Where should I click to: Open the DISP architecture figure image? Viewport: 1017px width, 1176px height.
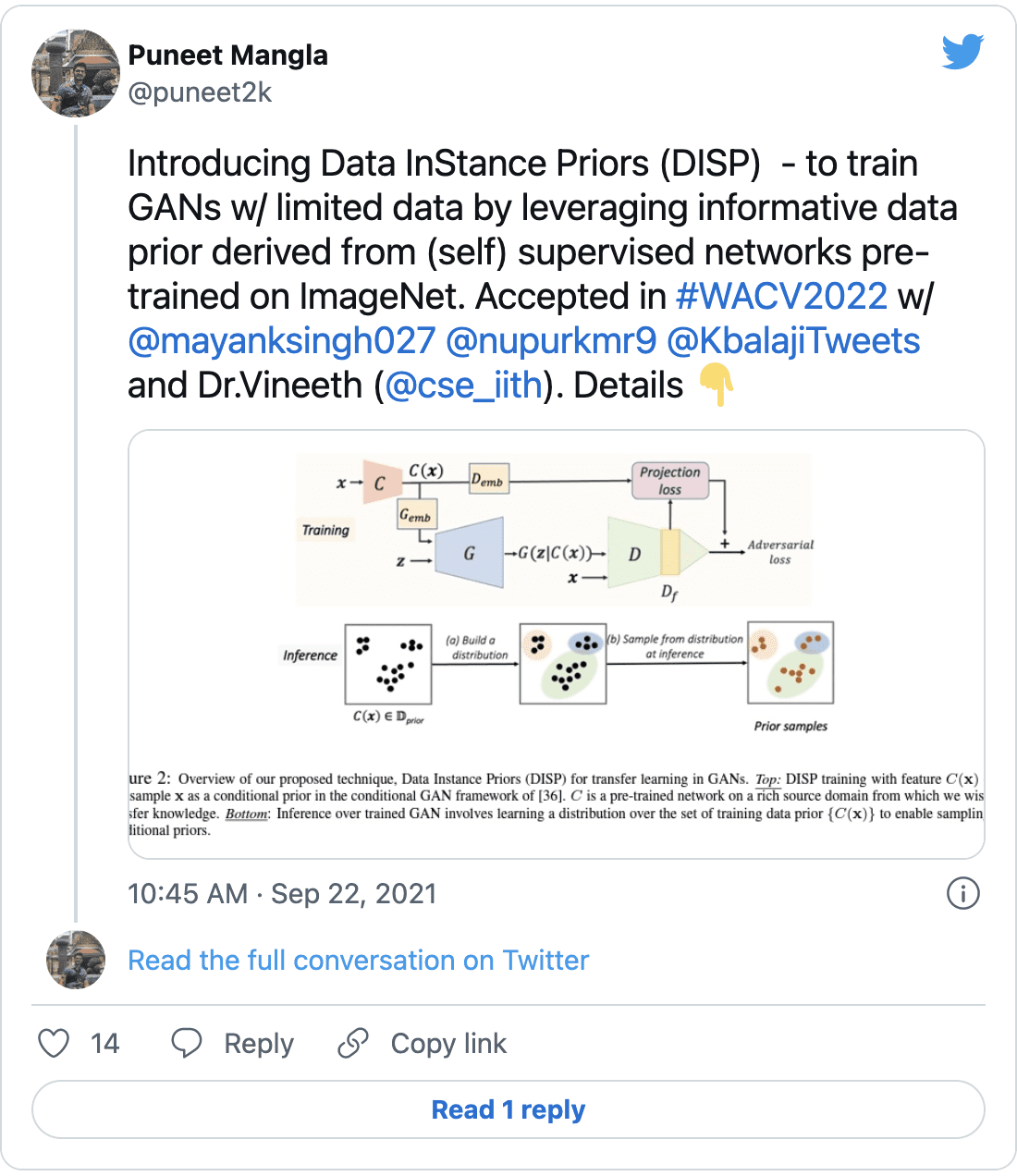pyautogui.click(x=557, y=644)
